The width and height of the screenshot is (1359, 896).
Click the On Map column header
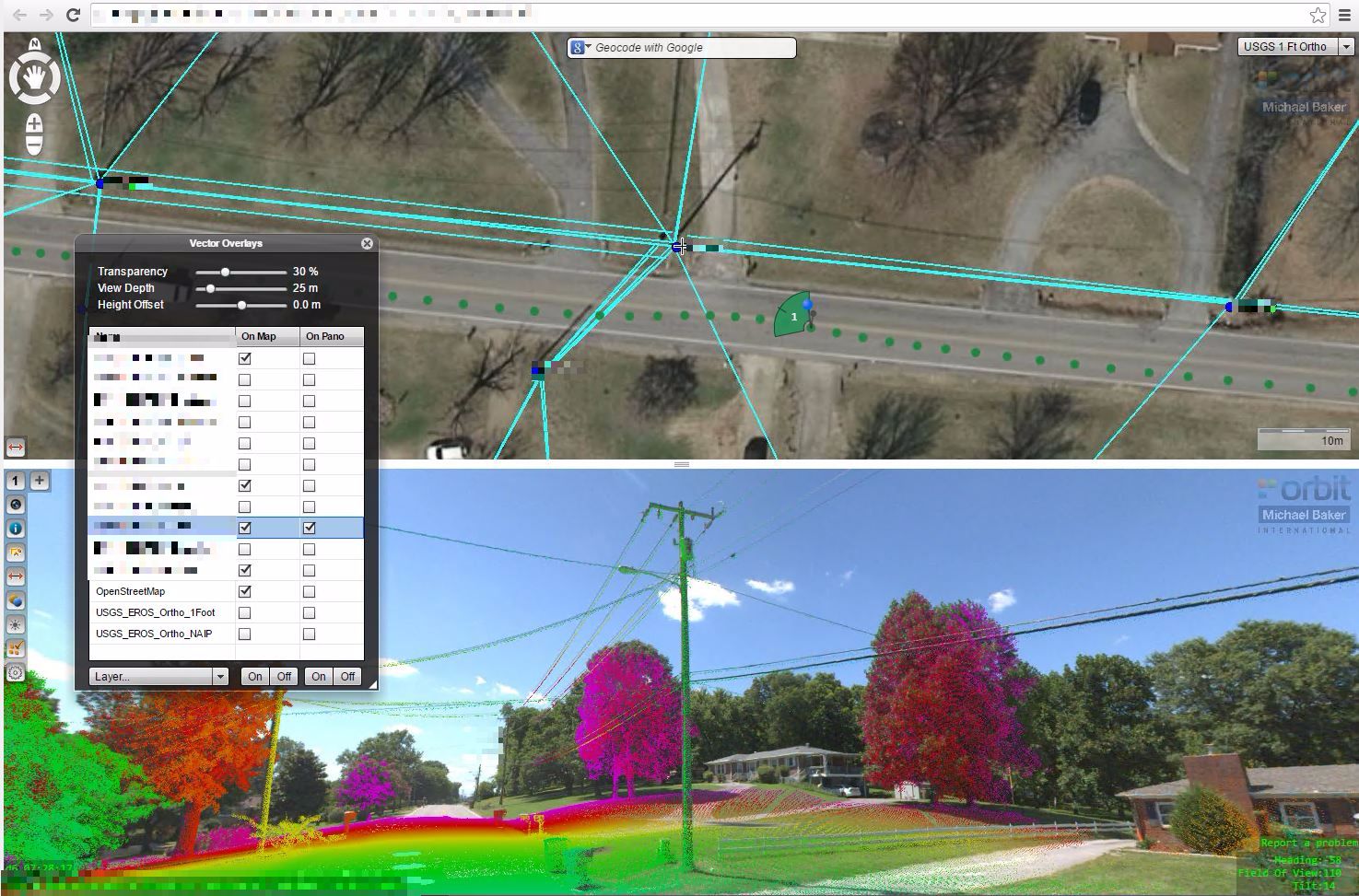point(267,336)
